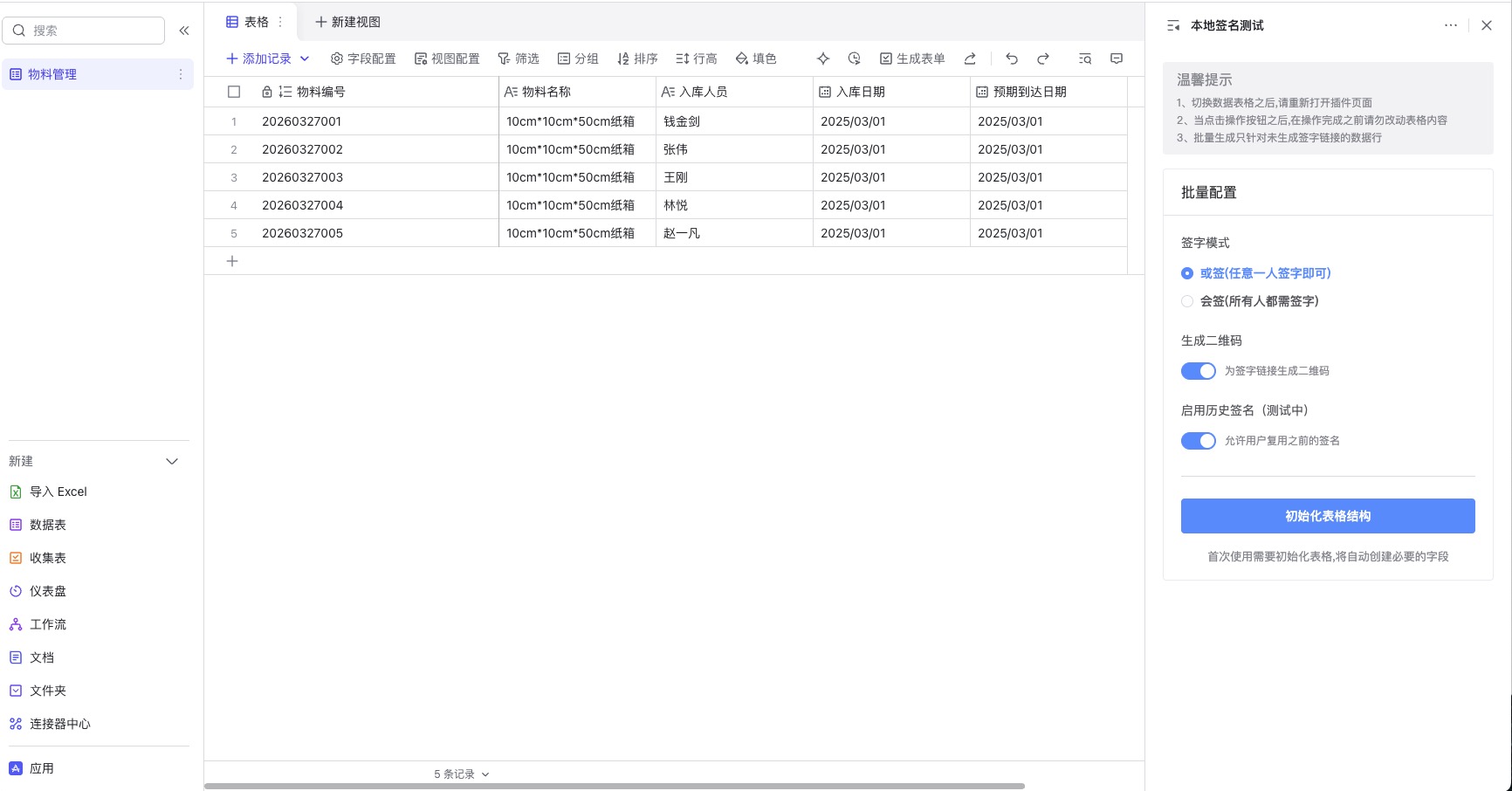
Task: Open 填色 row color tool
Action: click(x=756, y=58)
